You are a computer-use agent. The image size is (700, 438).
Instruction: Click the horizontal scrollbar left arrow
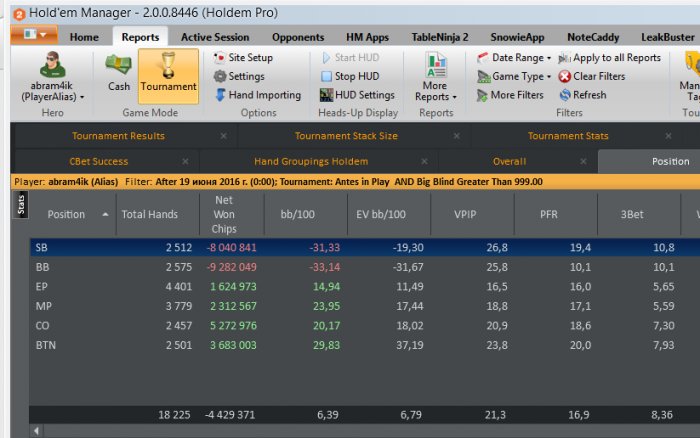pos(37,431)
